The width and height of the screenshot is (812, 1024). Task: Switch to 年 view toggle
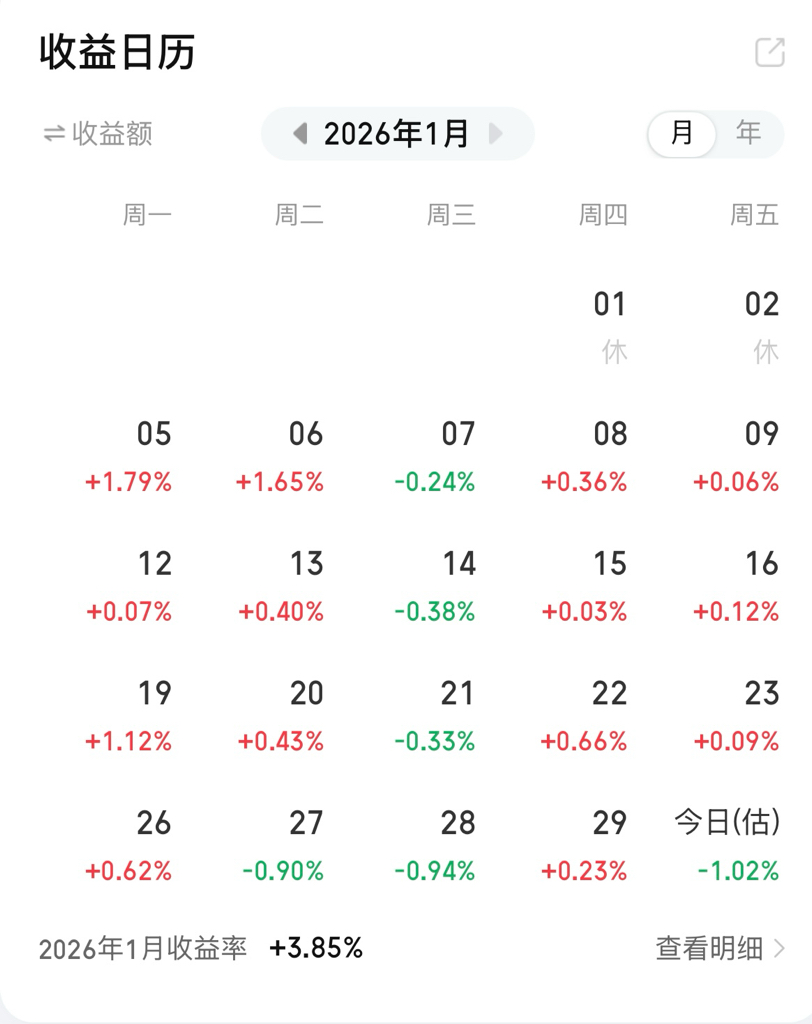pos(748,133)
